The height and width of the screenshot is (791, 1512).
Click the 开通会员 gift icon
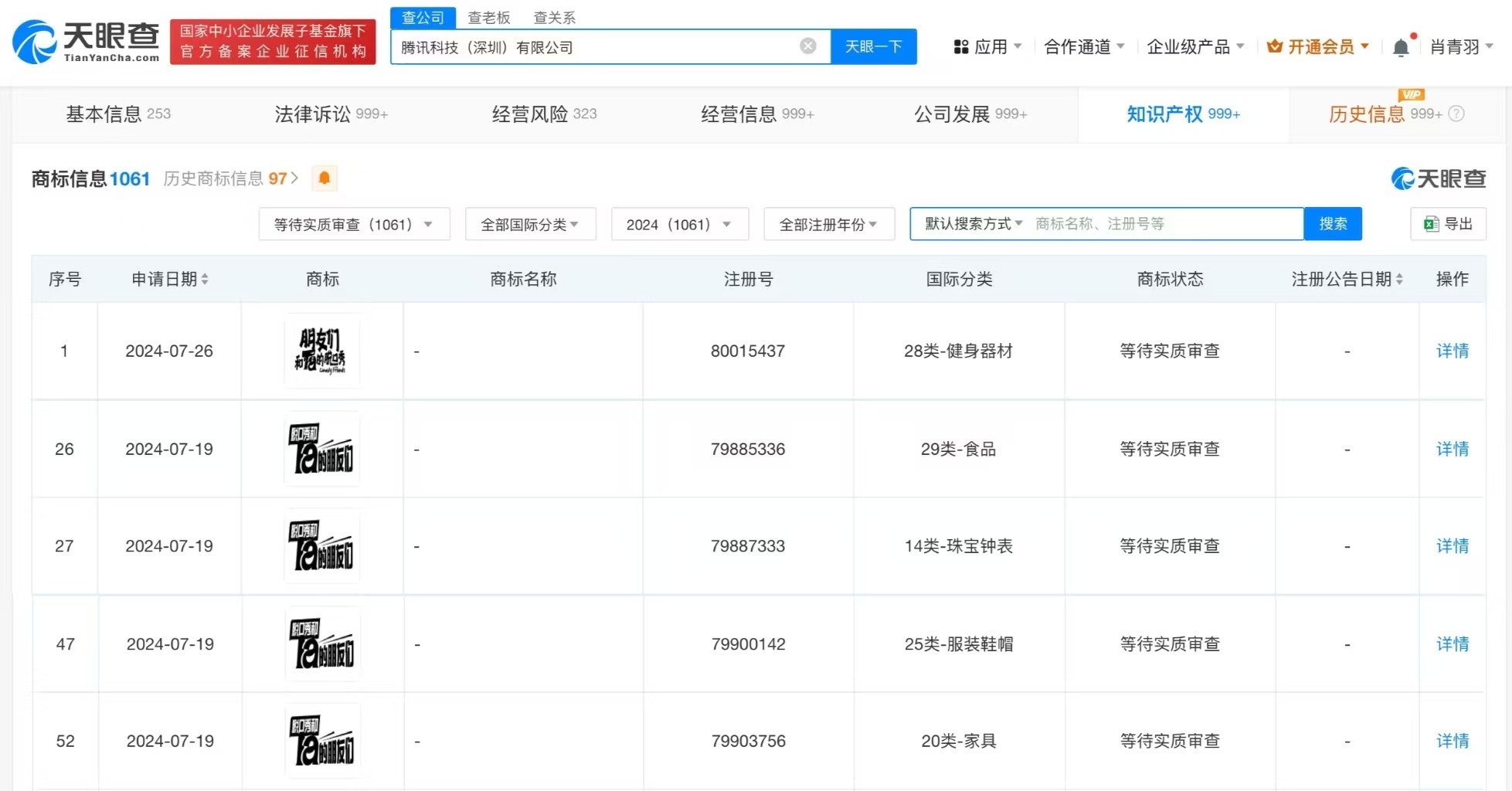click(1273, 46)
